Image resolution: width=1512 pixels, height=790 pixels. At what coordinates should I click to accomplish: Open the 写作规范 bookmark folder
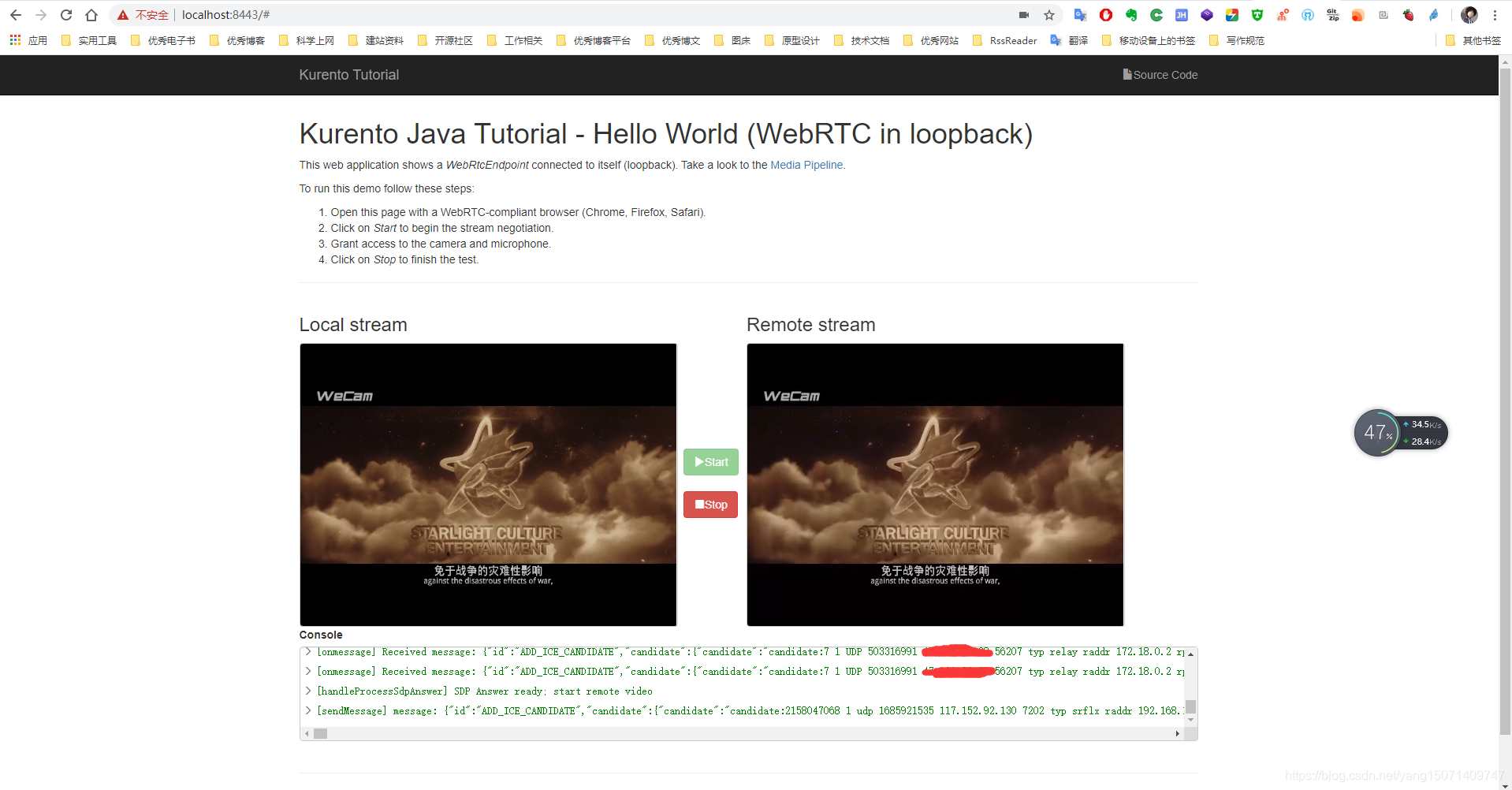[x=1237, y=40]
